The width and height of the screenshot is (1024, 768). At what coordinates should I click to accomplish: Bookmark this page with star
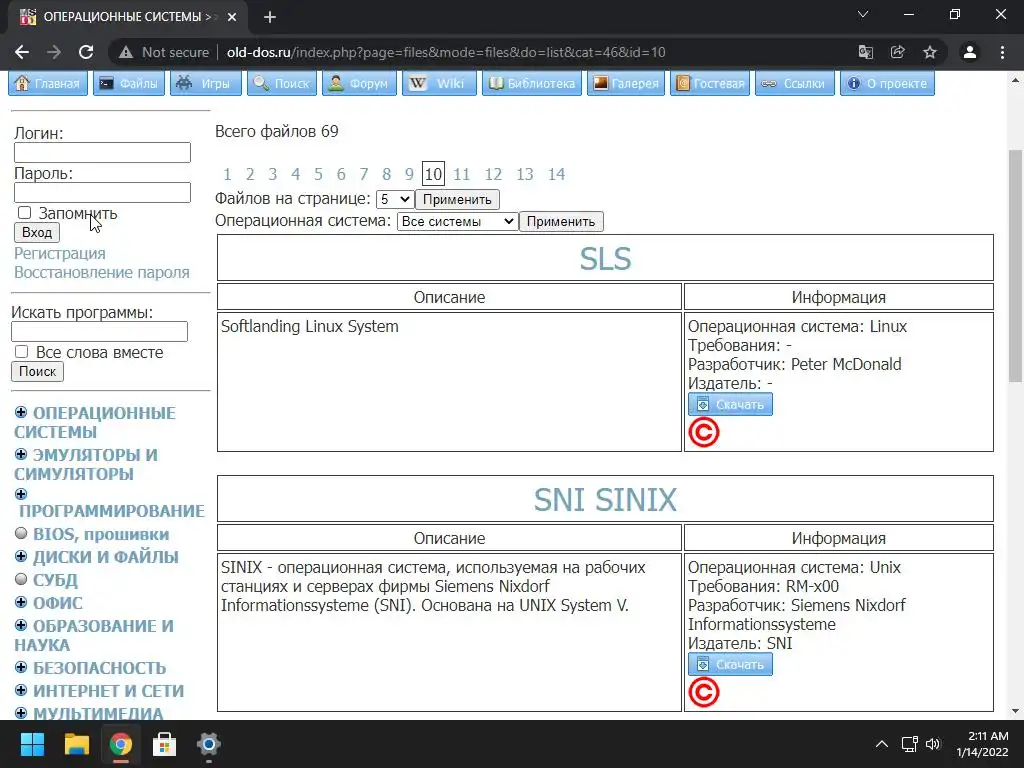[930, 52]
